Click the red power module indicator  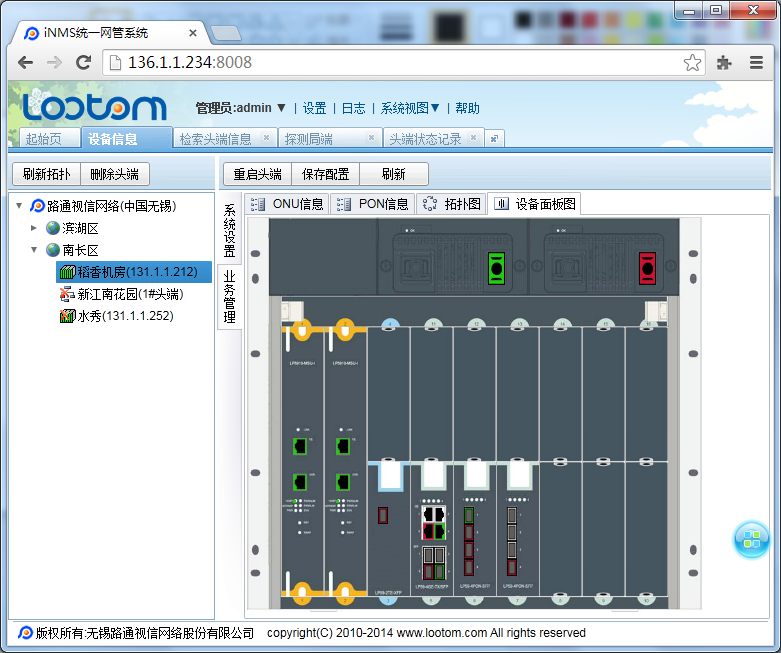click(x=647, y=268)
